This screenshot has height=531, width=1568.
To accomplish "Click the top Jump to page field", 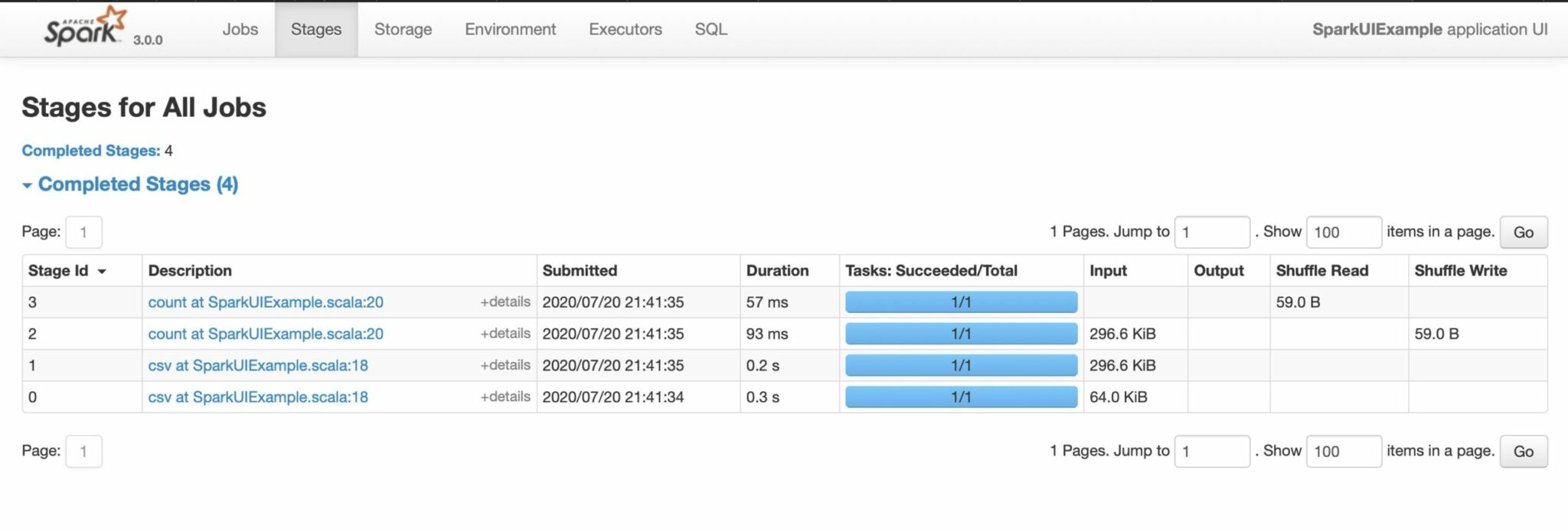I will [1212, 232].
